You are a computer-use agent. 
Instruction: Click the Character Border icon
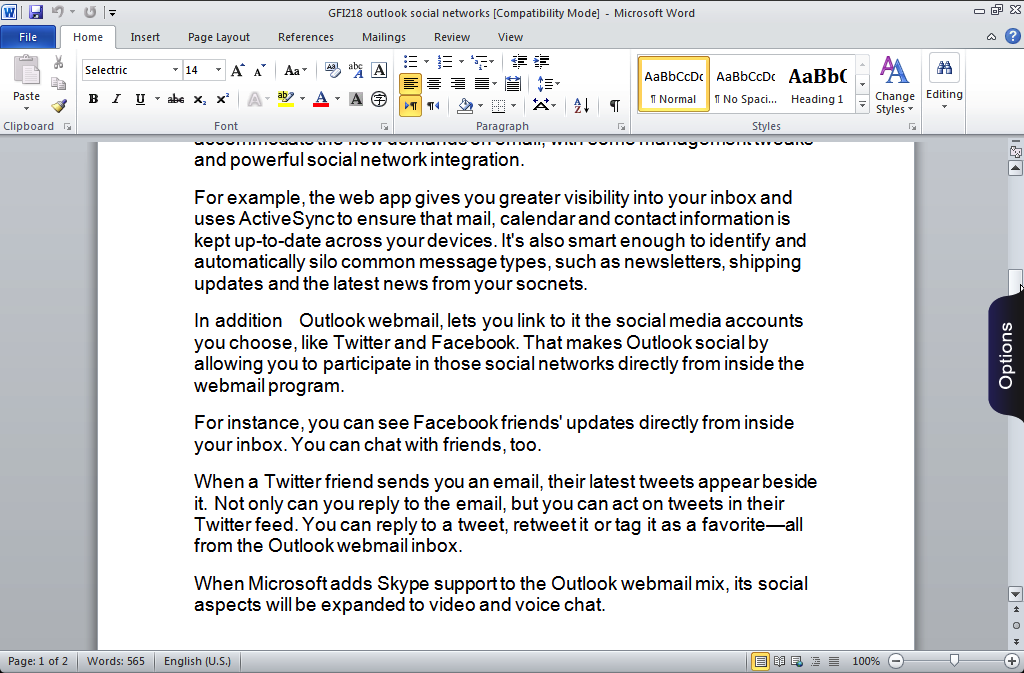(x=379, y=70)
